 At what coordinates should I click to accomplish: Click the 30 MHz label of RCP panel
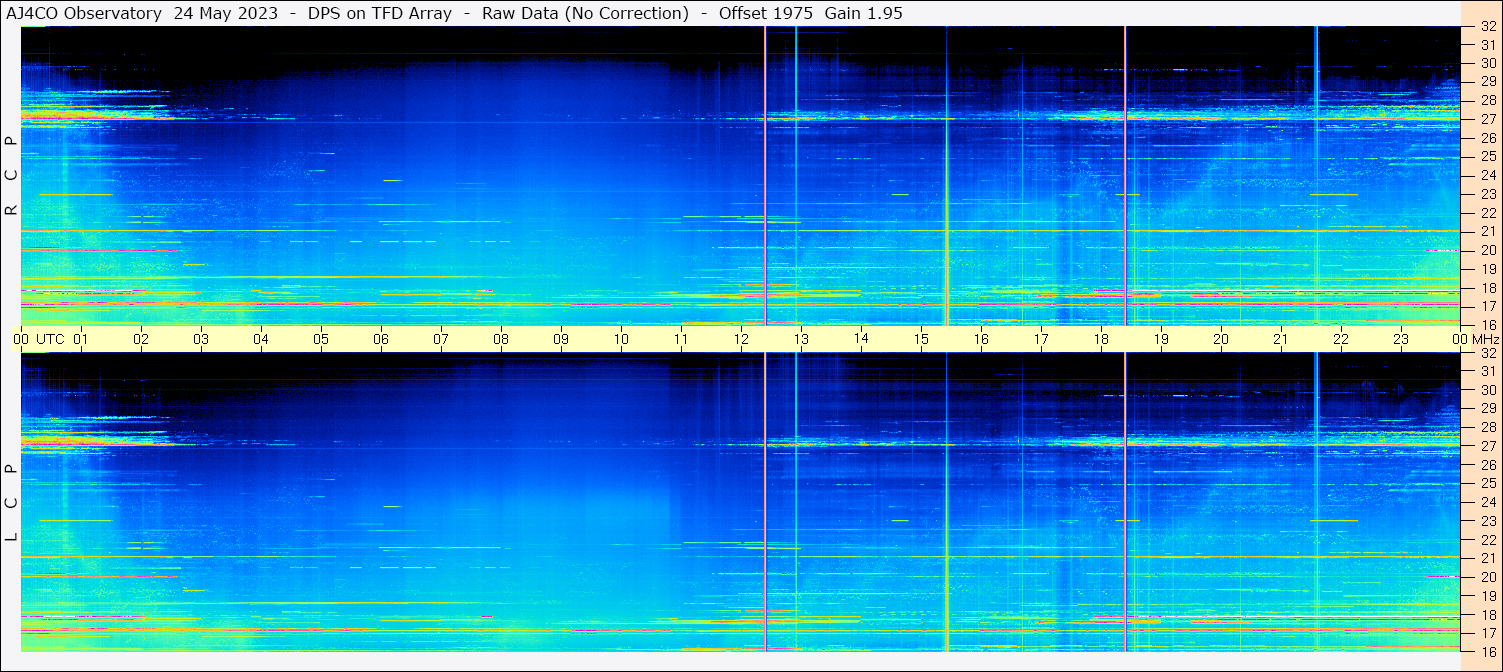1487,64
